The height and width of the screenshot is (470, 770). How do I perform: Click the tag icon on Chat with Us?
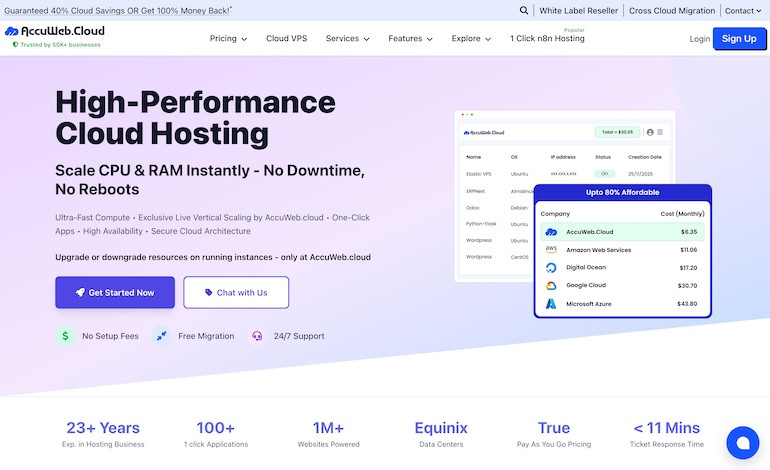(x=209, y=292)
